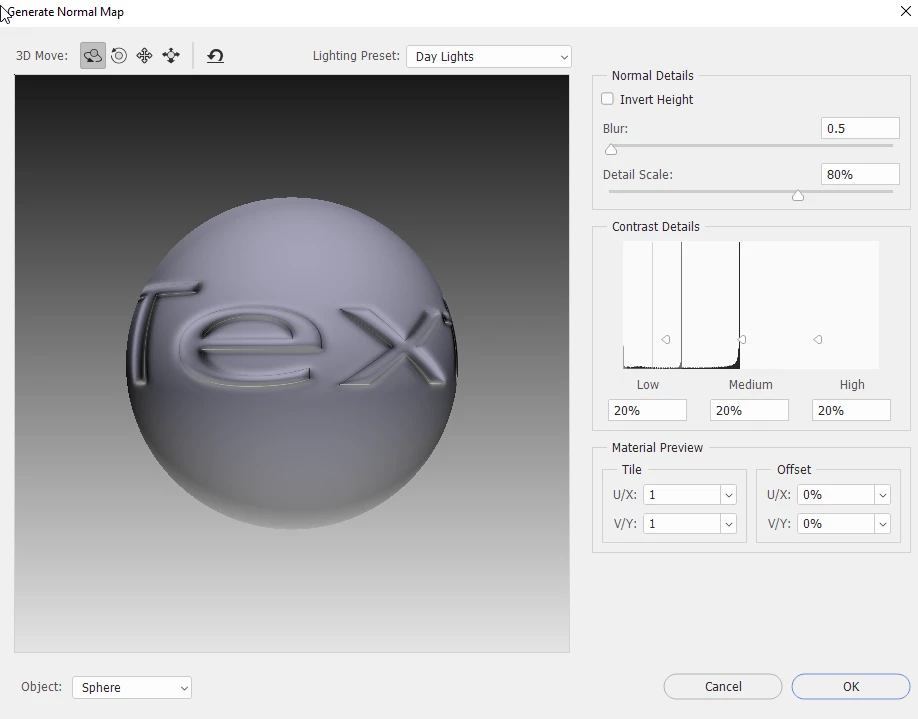The image size is (918, 719).
Task: Click the Invert Height label text
Action: coord(656,100)
